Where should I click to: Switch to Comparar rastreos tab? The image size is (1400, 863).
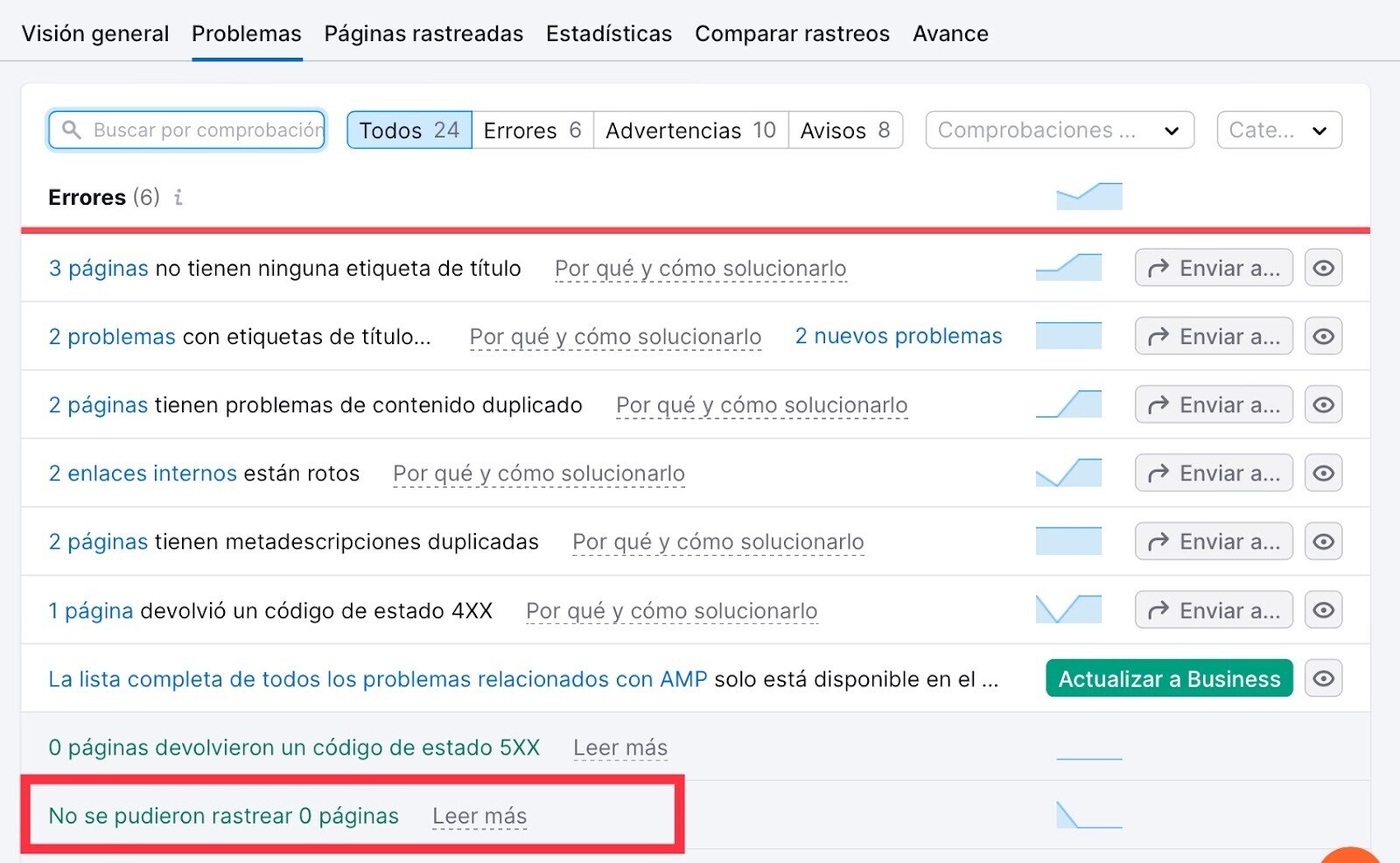tap(792, 33)
